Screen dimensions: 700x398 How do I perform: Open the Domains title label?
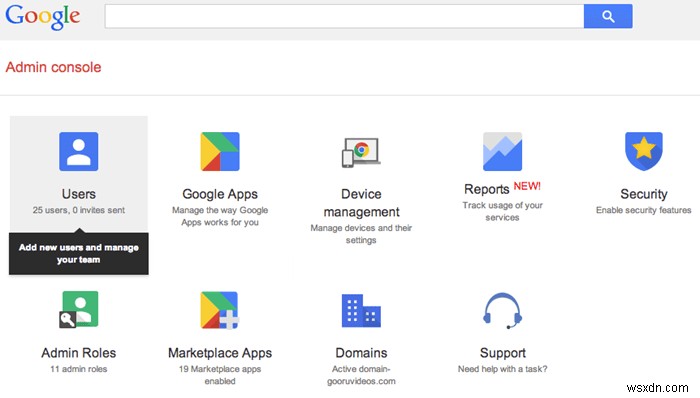click(x=361, y=353)
